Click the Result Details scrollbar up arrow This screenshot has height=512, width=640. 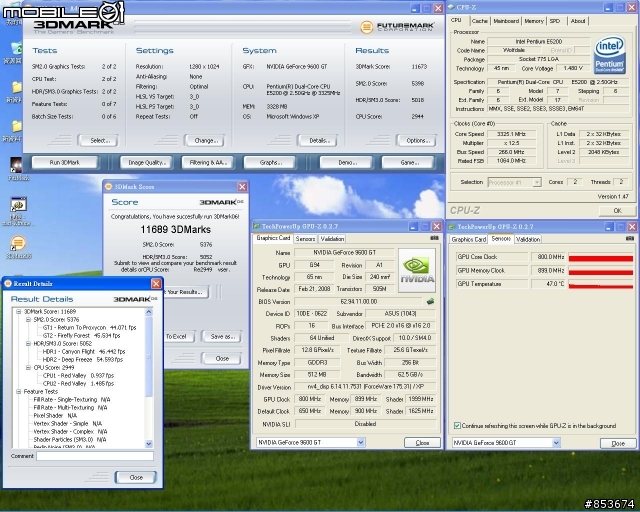point(149,312)
